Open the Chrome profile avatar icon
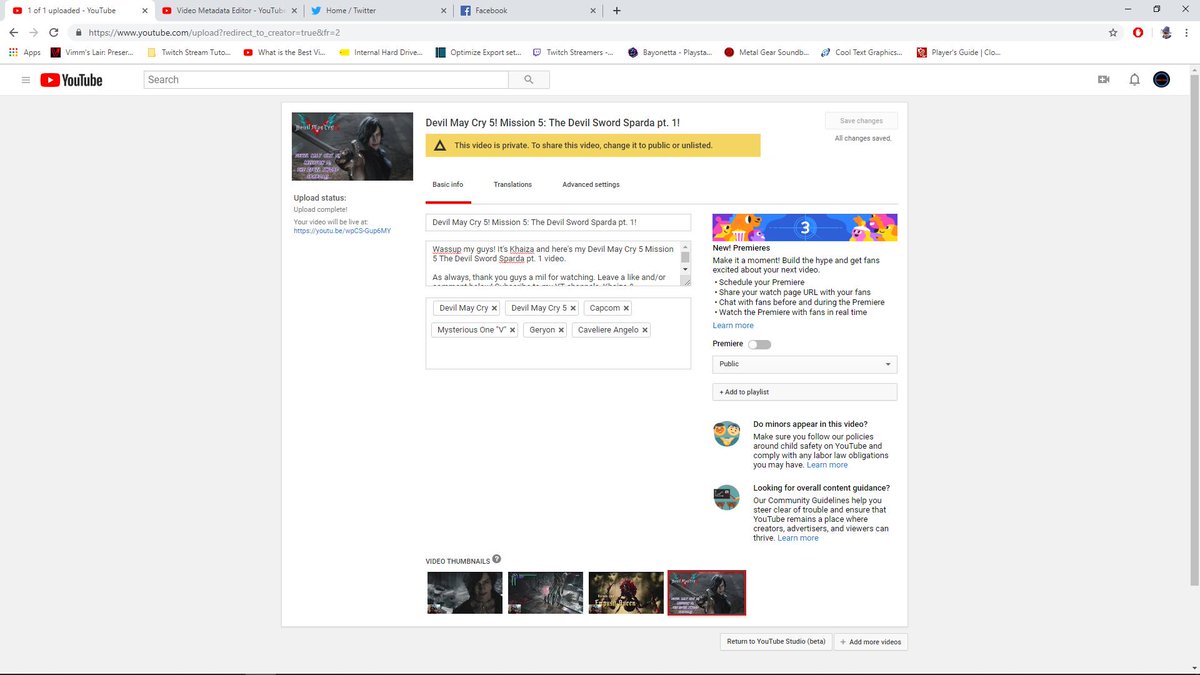 coord(1166,32)
